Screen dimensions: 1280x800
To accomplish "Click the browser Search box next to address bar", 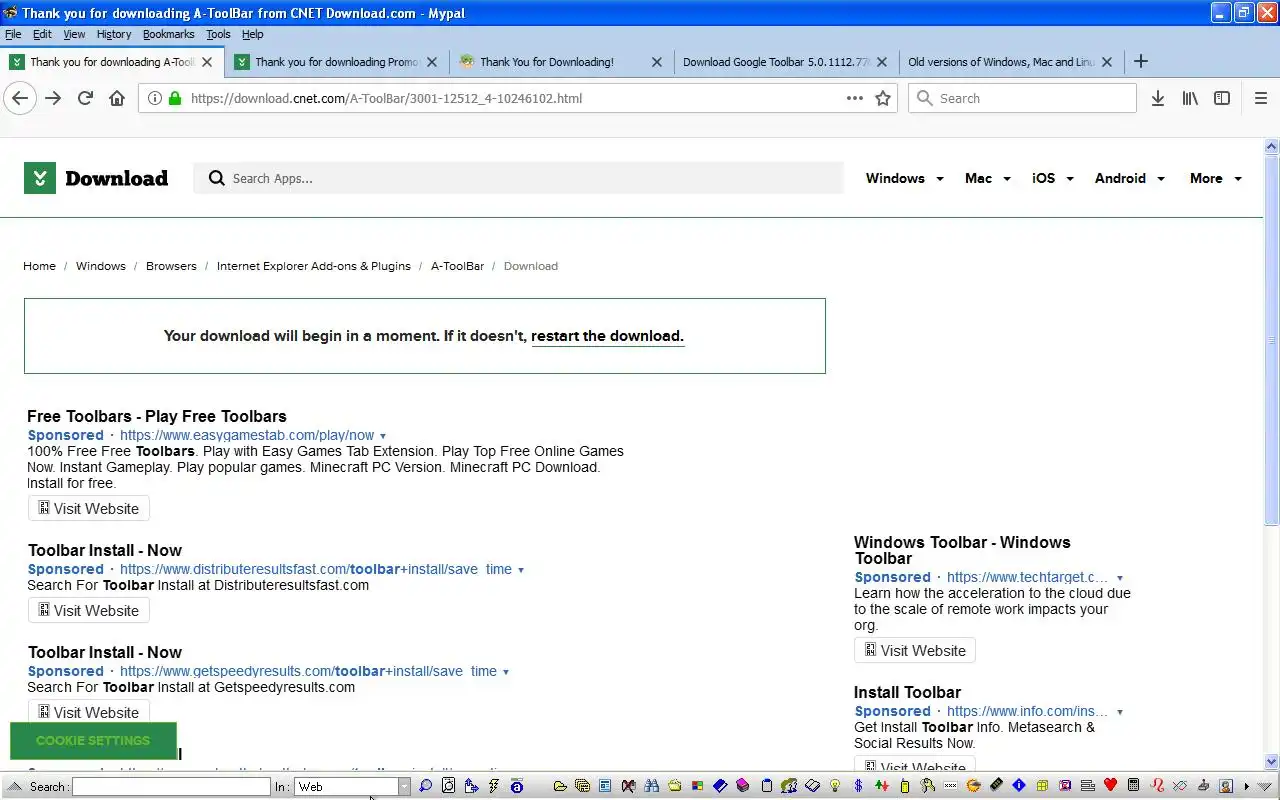I will tap(1022, 98).
